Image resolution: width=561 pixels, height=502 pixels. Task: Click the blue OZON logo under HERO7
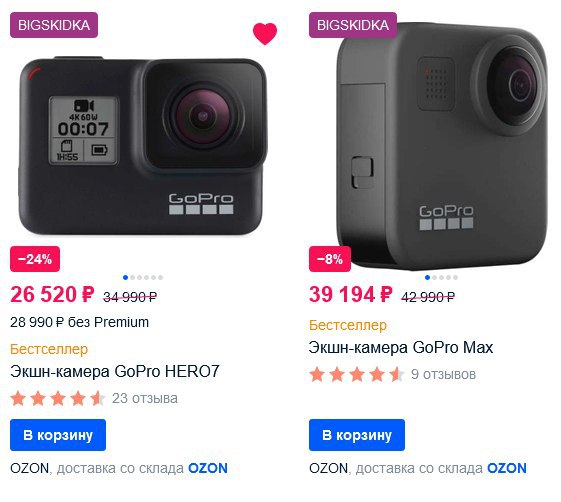[x=208, y=468]
